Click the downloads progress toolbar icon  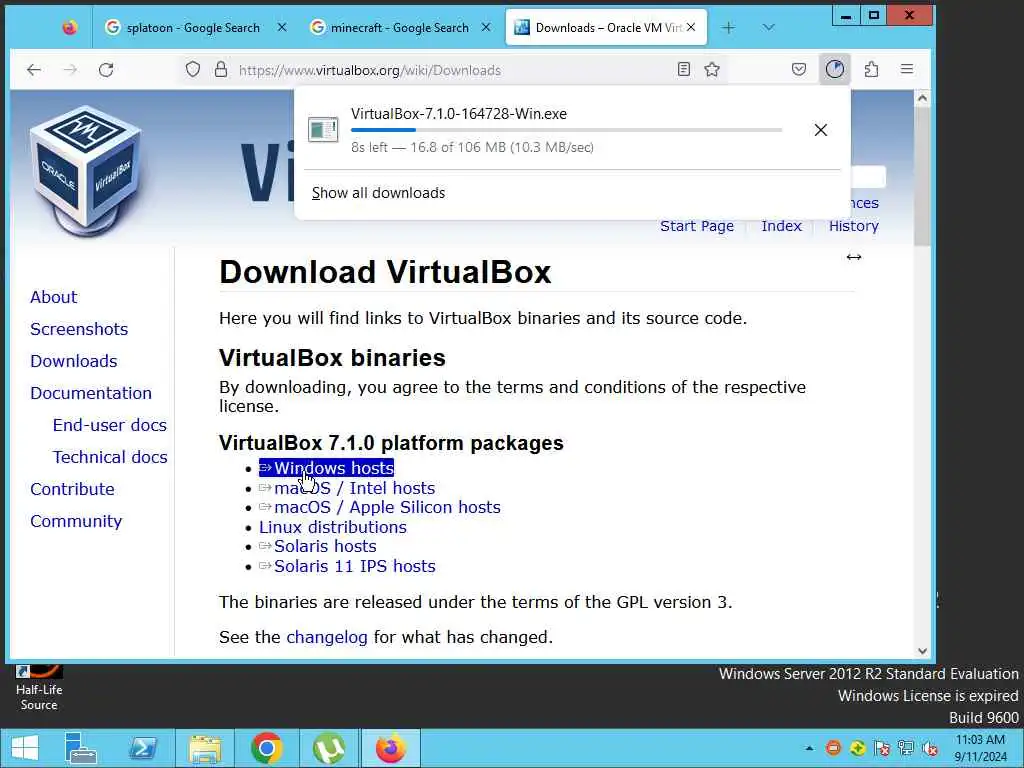[835, 69]
